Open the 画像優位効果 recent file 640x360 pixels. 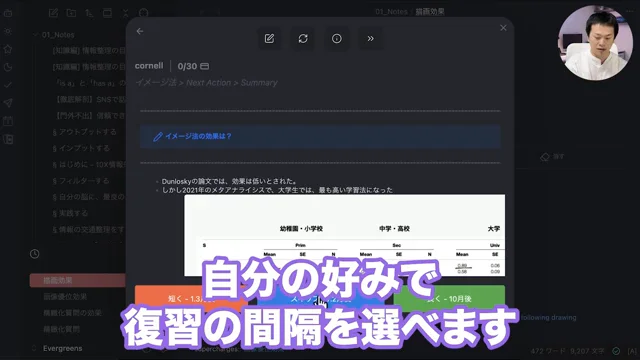click(x=65, y=297)
